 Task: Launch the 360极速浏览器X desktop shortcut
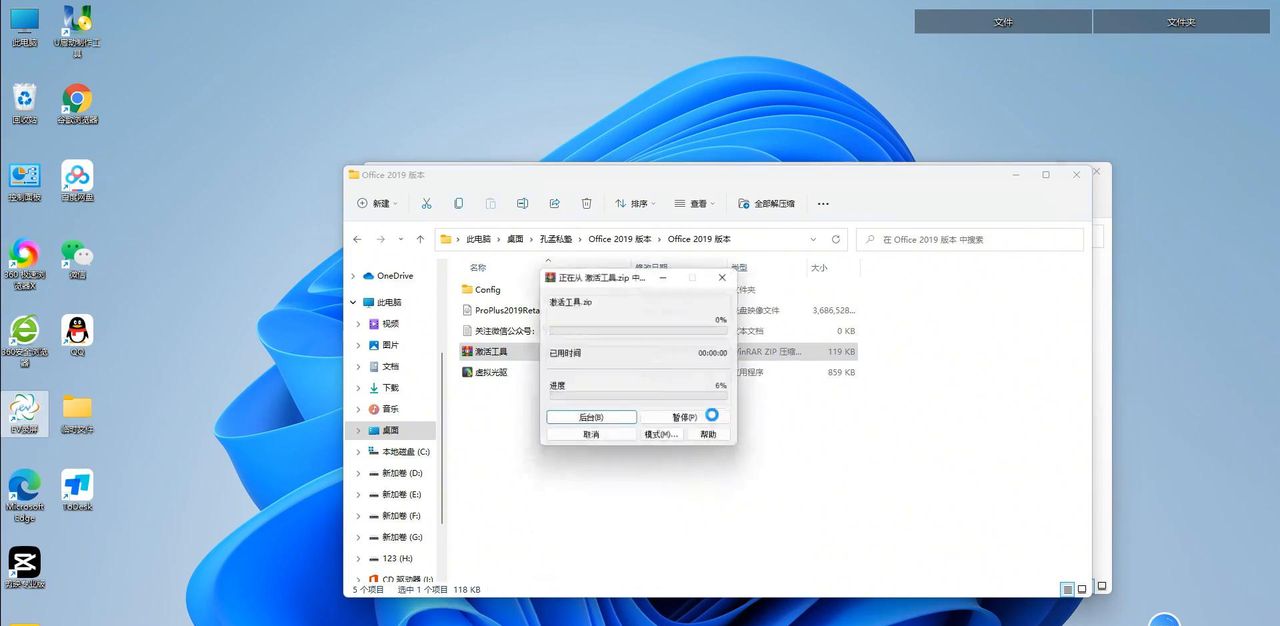pyautogui.click(x=24, y=264)
